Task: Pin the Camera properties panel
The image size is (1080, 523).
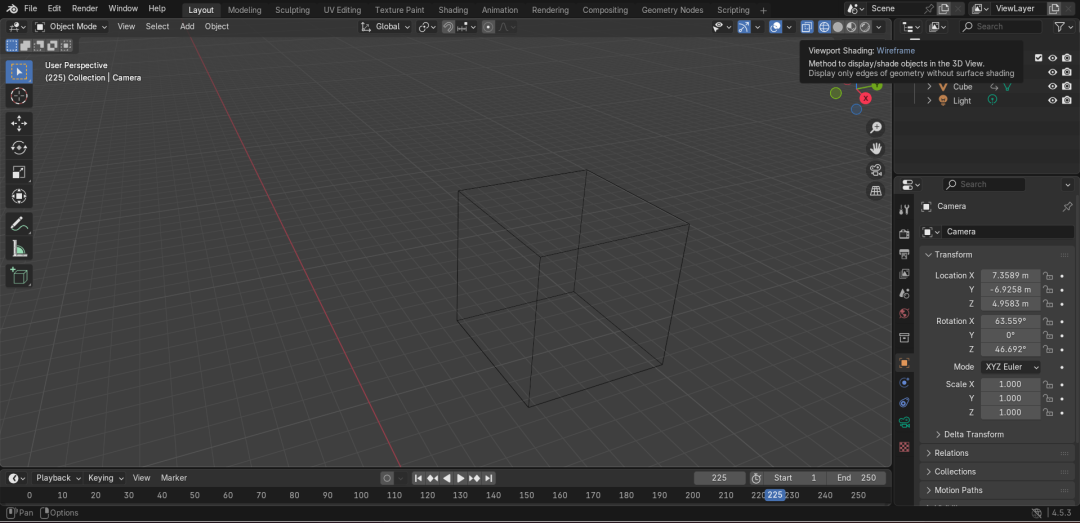Action: click(1067, 206)
